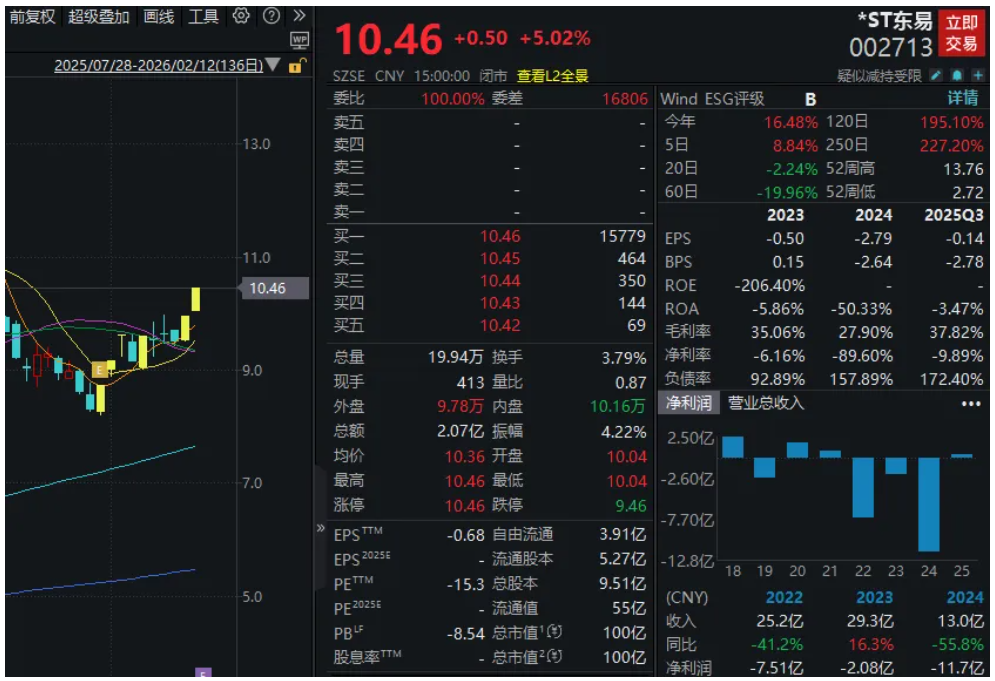Open ESG rating 详情 link
Image resolution: width=995 pixels, height=681 pixels.
coord(962,98)
